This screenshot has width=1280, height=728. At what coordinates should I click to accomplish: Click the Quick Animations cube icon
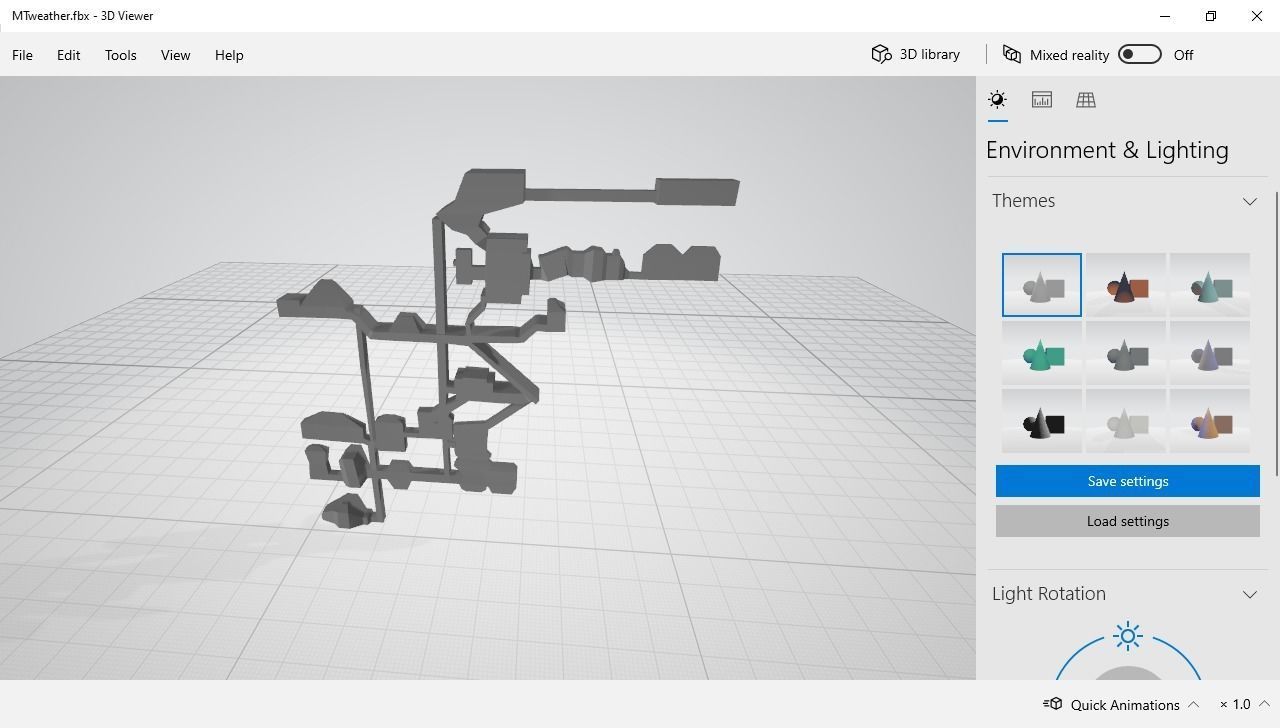click(1053, 704)
